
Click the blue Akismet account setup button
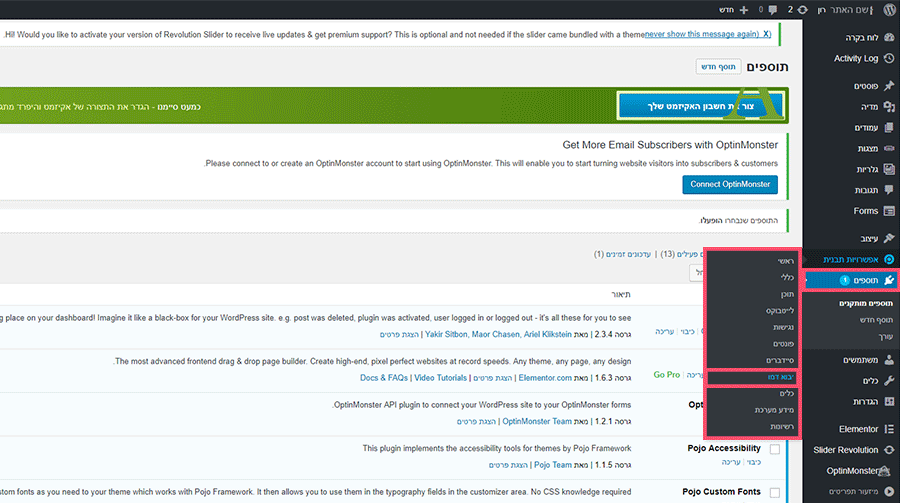(x=700, y=106)
